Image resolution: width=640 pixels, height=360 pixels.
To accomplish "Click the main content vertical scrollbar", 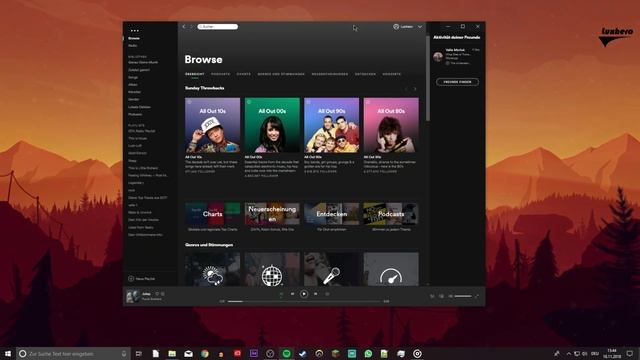I will click(x=427, y=79).
